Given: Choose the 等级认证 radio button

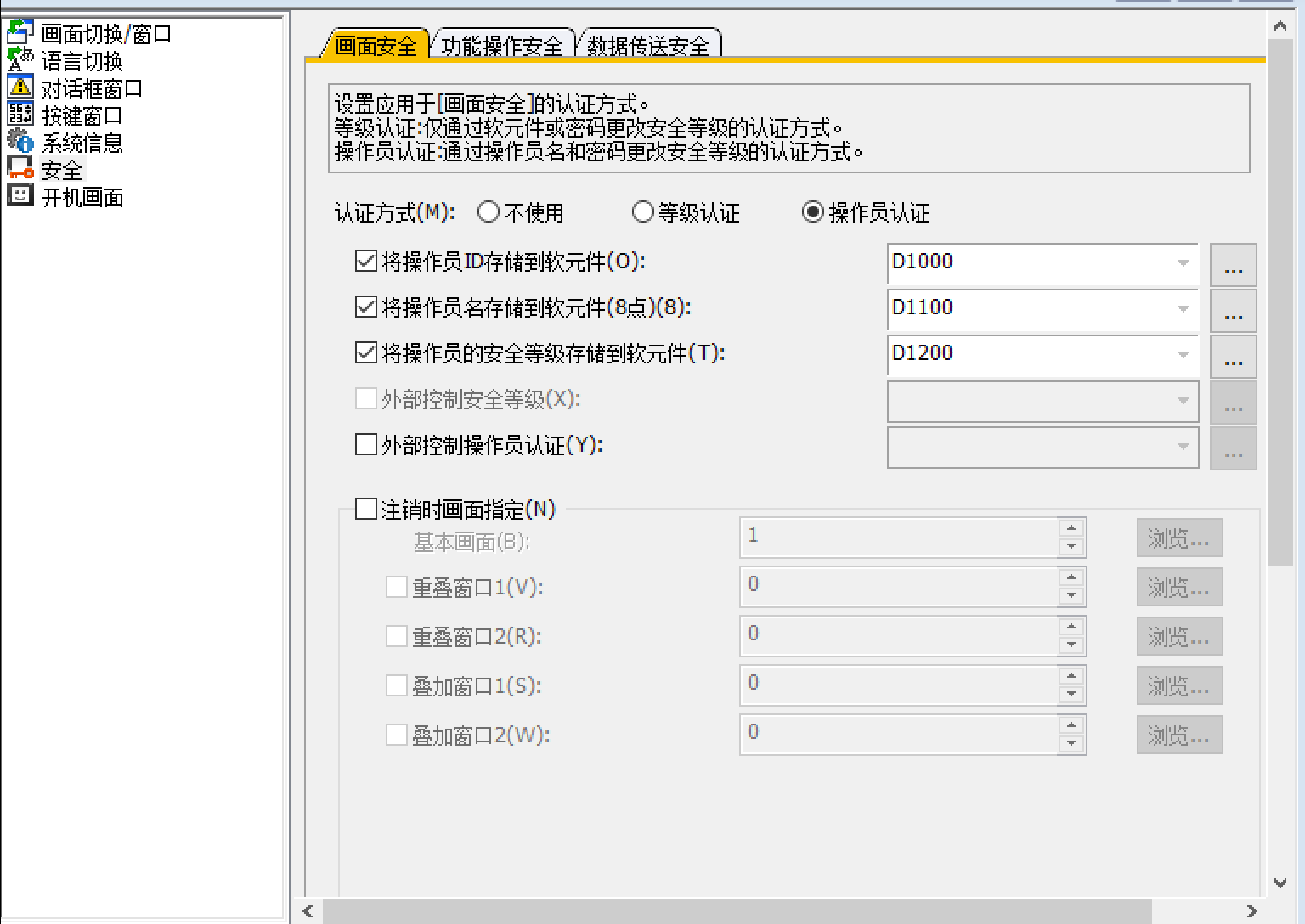Looking at the screenshot, I should pos(643,212).
